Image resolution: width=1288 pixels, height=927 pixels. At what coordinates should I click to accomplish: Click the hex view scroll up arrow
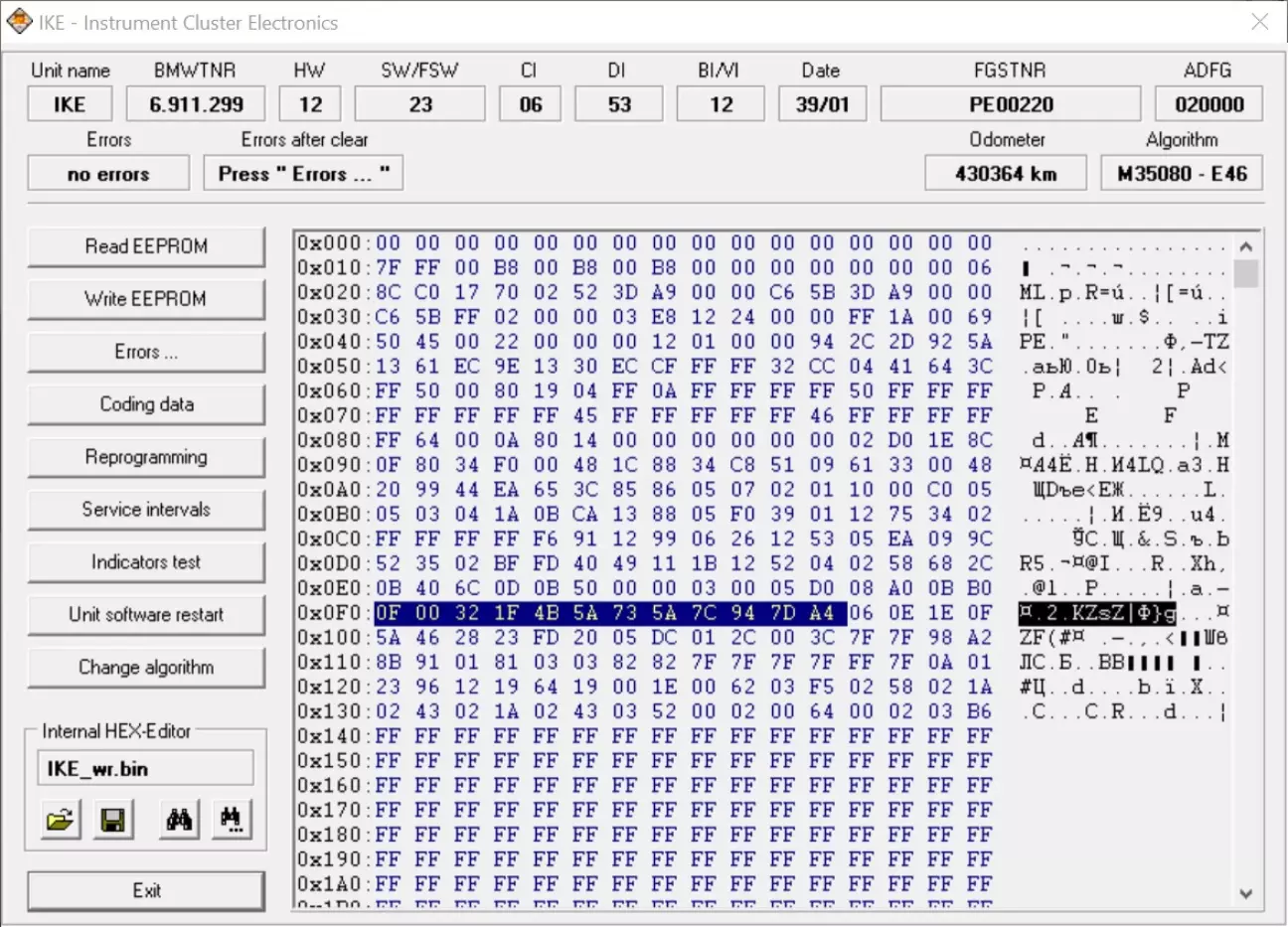[1246, 245]
